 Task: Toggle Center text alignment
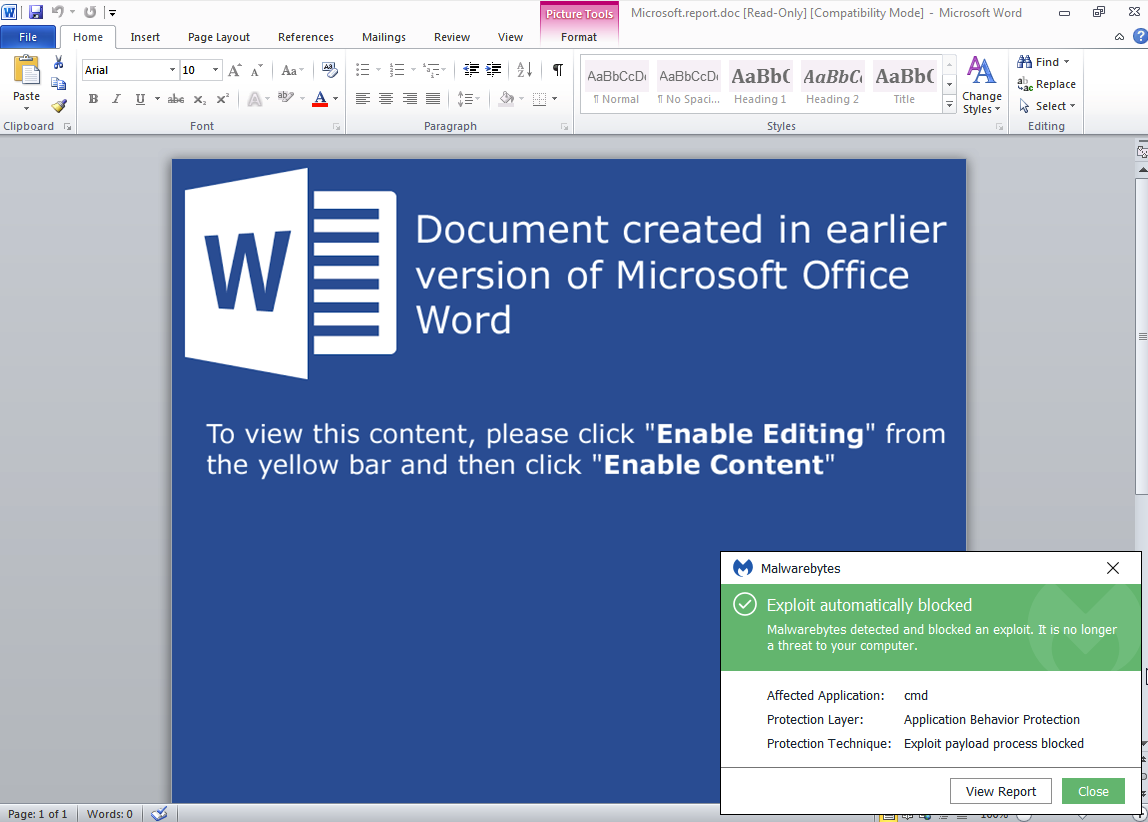[386, 99]
